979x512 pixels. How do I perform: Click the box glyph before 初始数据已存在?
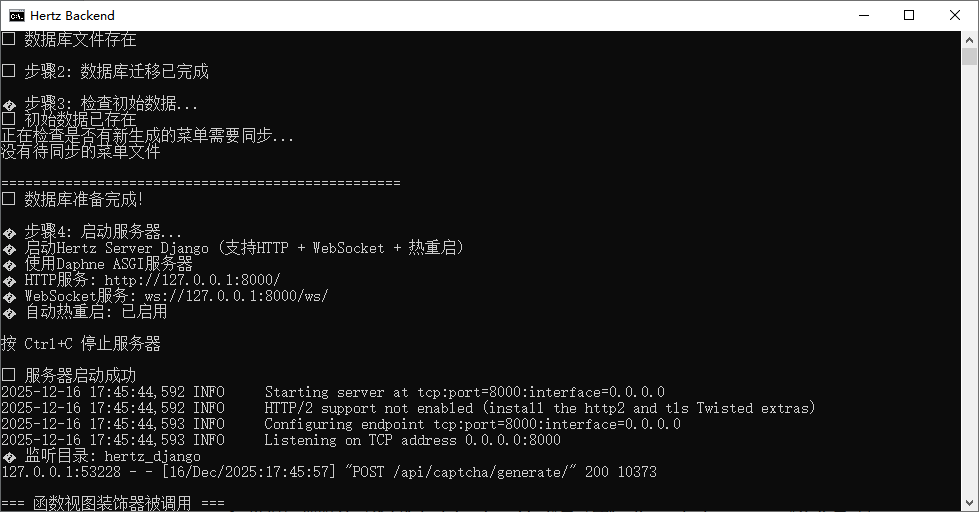tap(8, 120)
